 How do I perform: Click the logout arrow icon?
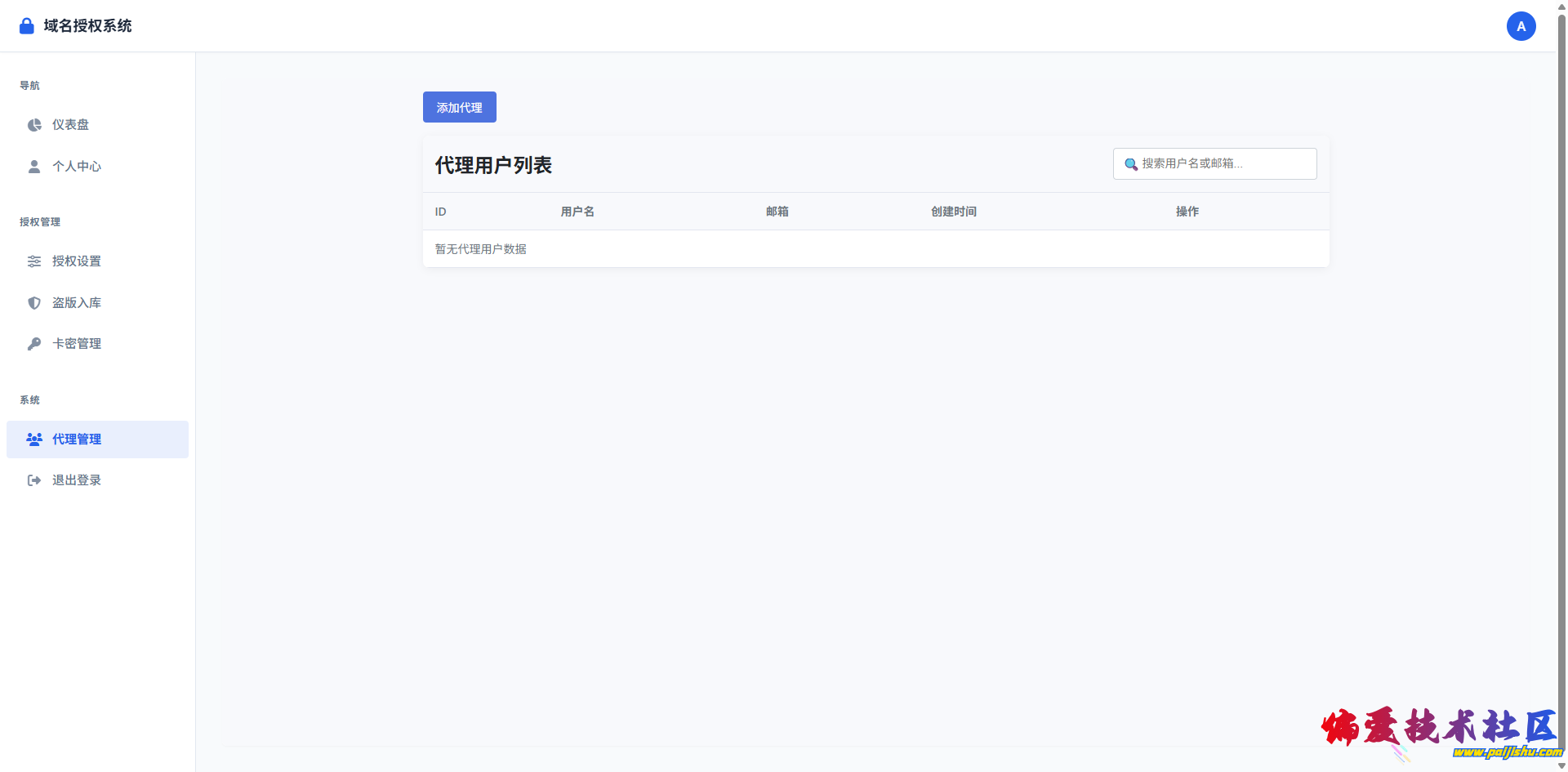tap(34, 480)
